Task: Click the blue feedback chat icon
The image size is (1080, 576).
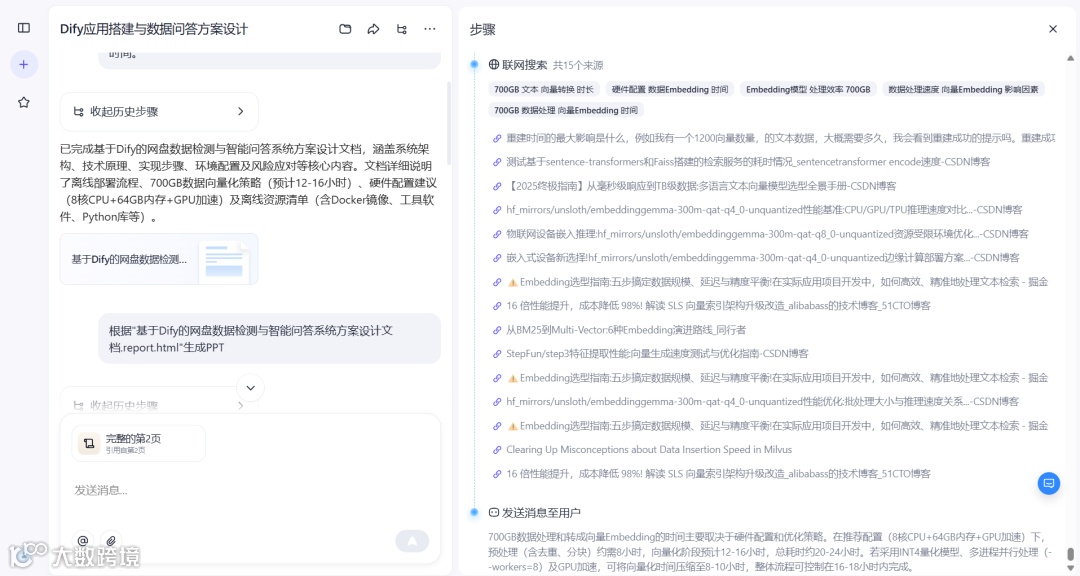Action: click(x=1049, y=484)
